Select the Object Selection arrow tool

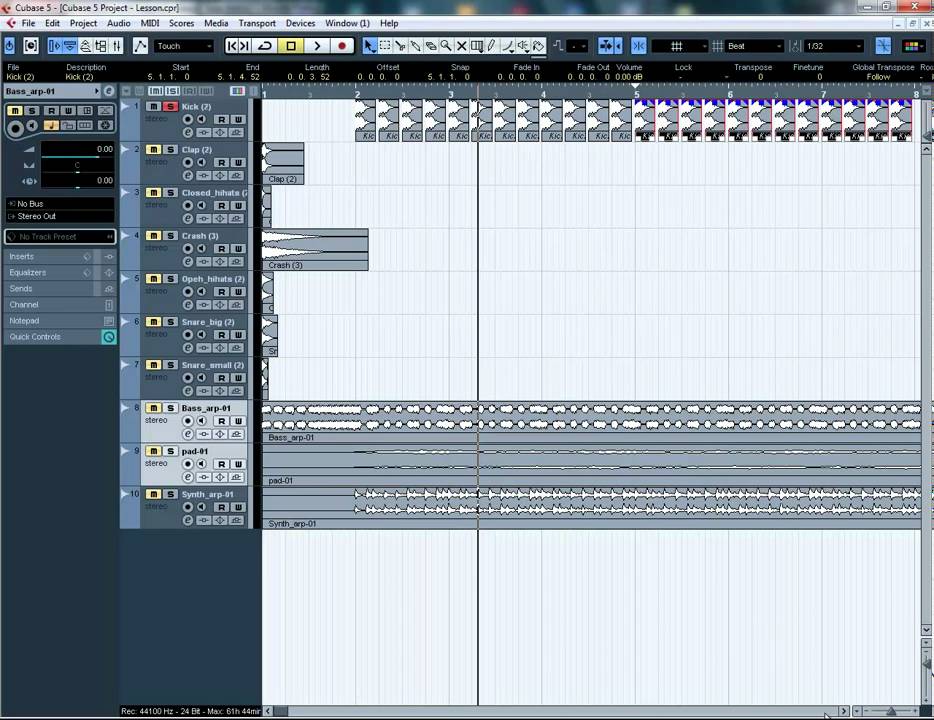click(369, 46)
